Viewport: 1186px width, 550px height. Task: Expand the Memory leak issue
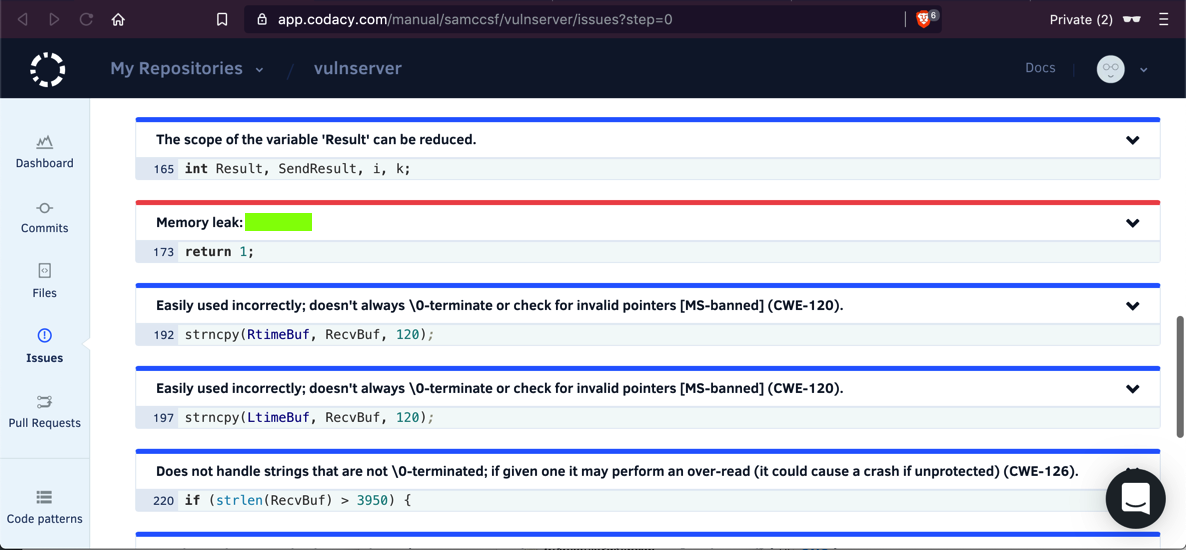pos(1132,223)
